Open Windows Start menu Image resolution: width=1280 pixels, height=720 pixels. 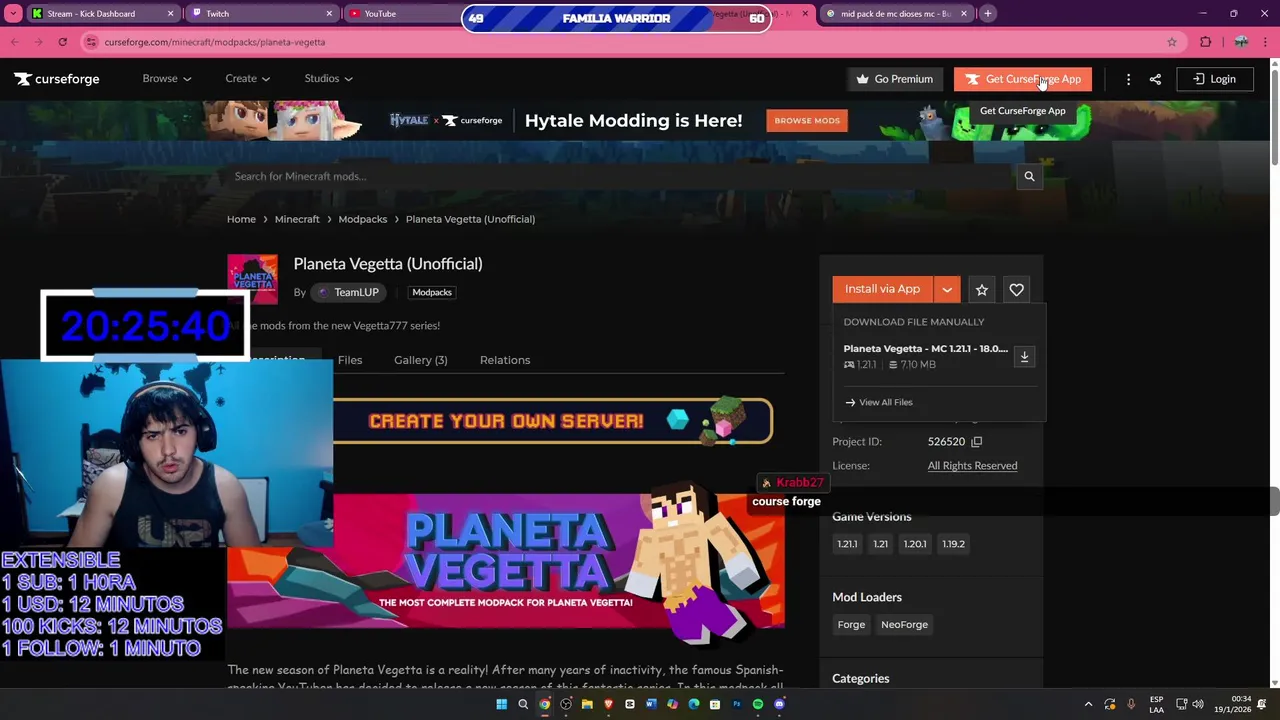[501, 704]
